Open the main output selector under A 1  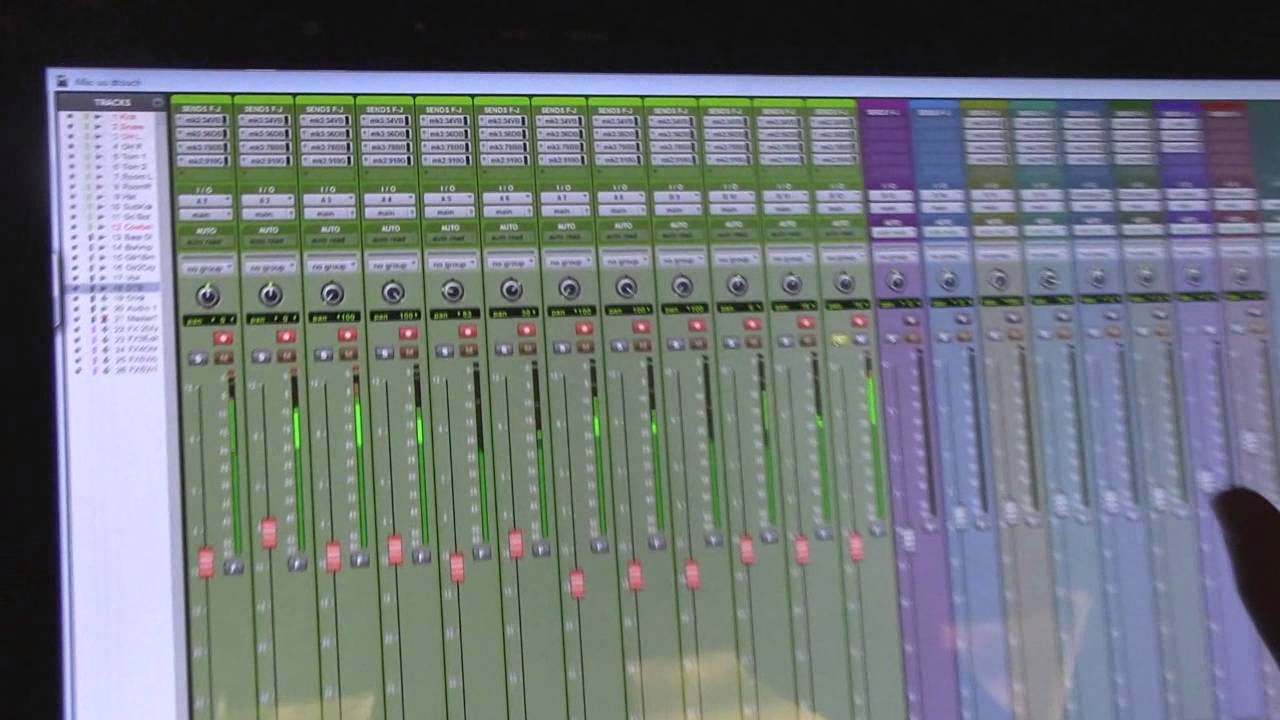pyautogui.click(x=205, y=214)
